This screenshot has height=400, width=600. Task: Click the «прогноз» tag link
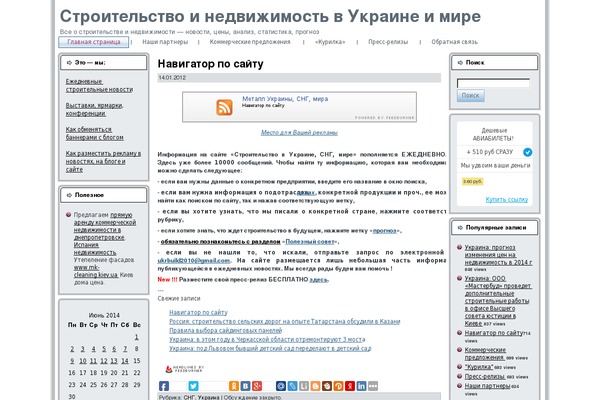tap(385, 230)
